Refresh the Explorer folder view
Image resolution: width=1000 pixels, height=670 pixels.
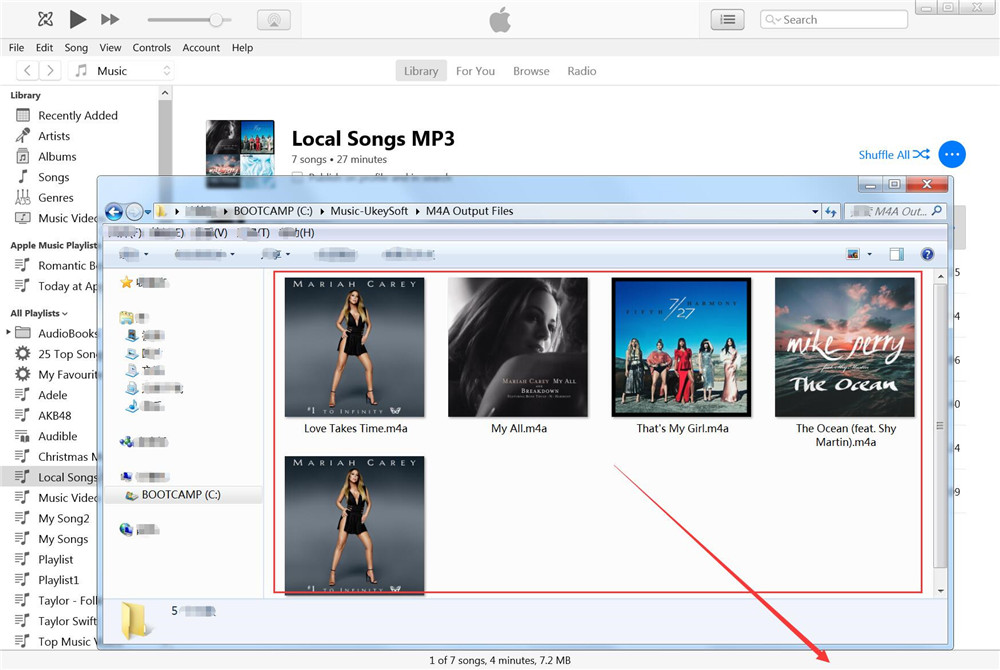(x=830, y=212)
